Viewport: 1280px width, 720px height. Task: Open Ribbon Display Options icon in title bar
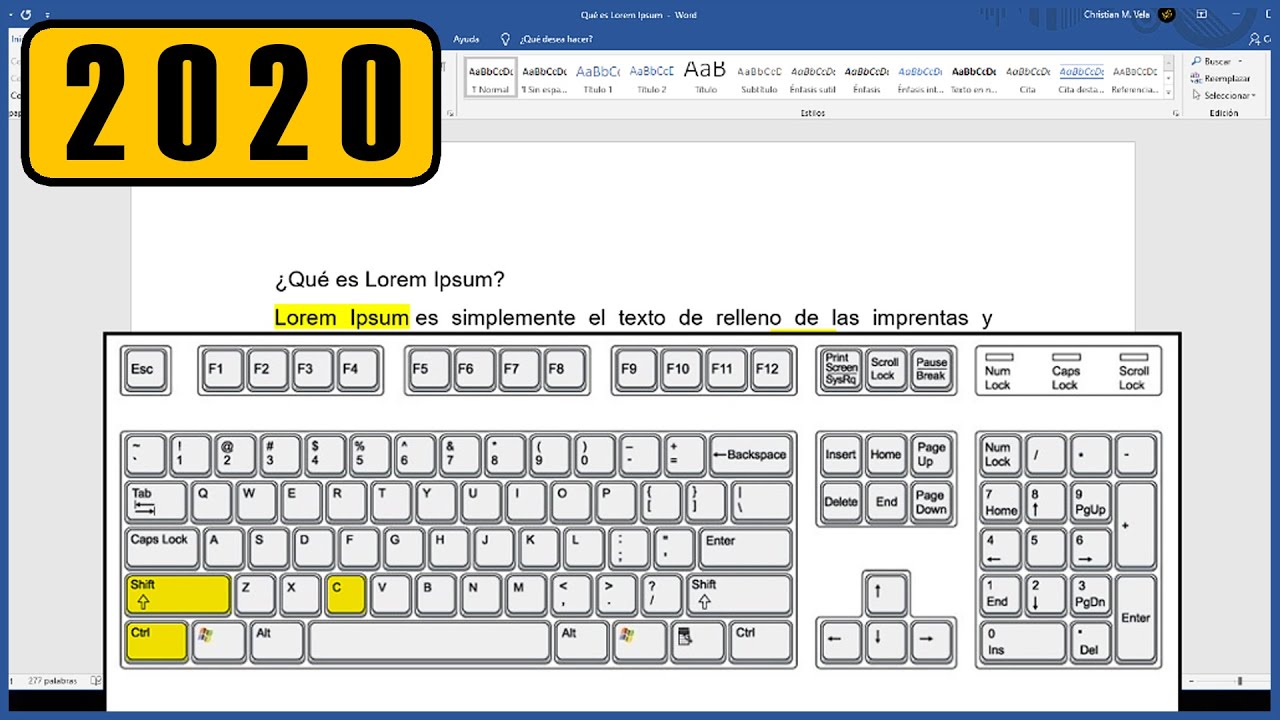click(x=1201, y=14)
